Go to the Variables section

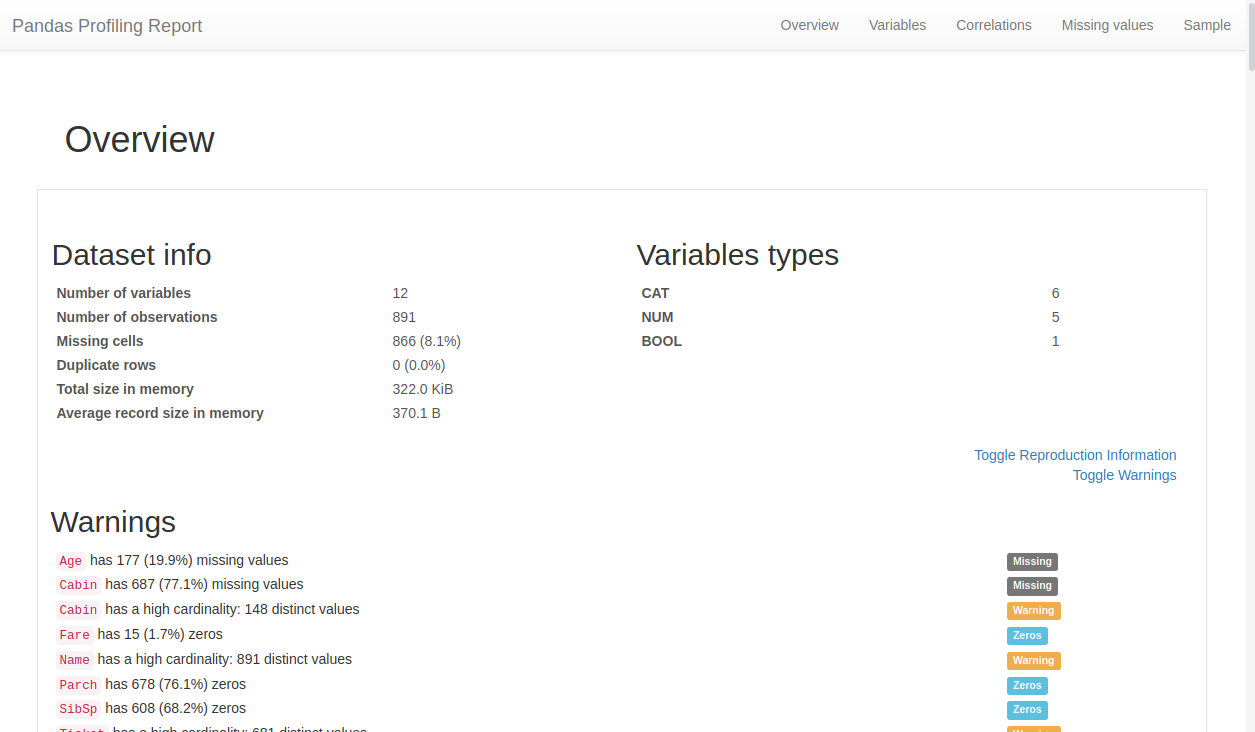[x=897, y=25]
